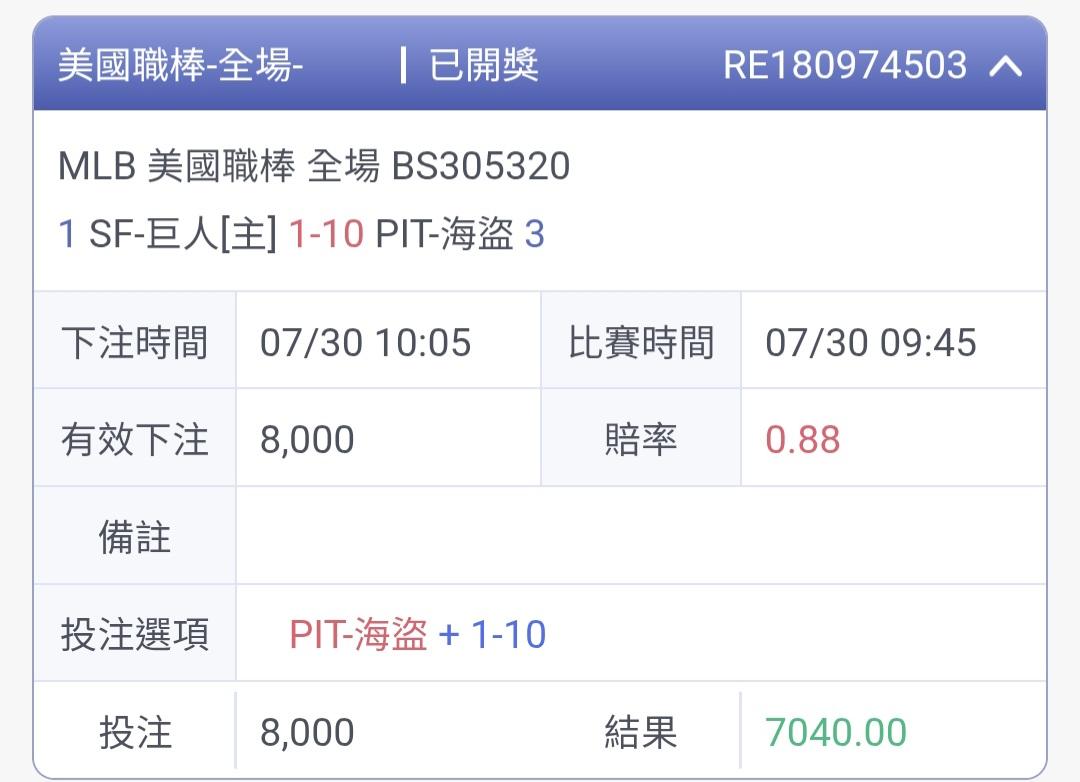
Task: Click the red odds value 0.88
Action: (x=803, y=440)
